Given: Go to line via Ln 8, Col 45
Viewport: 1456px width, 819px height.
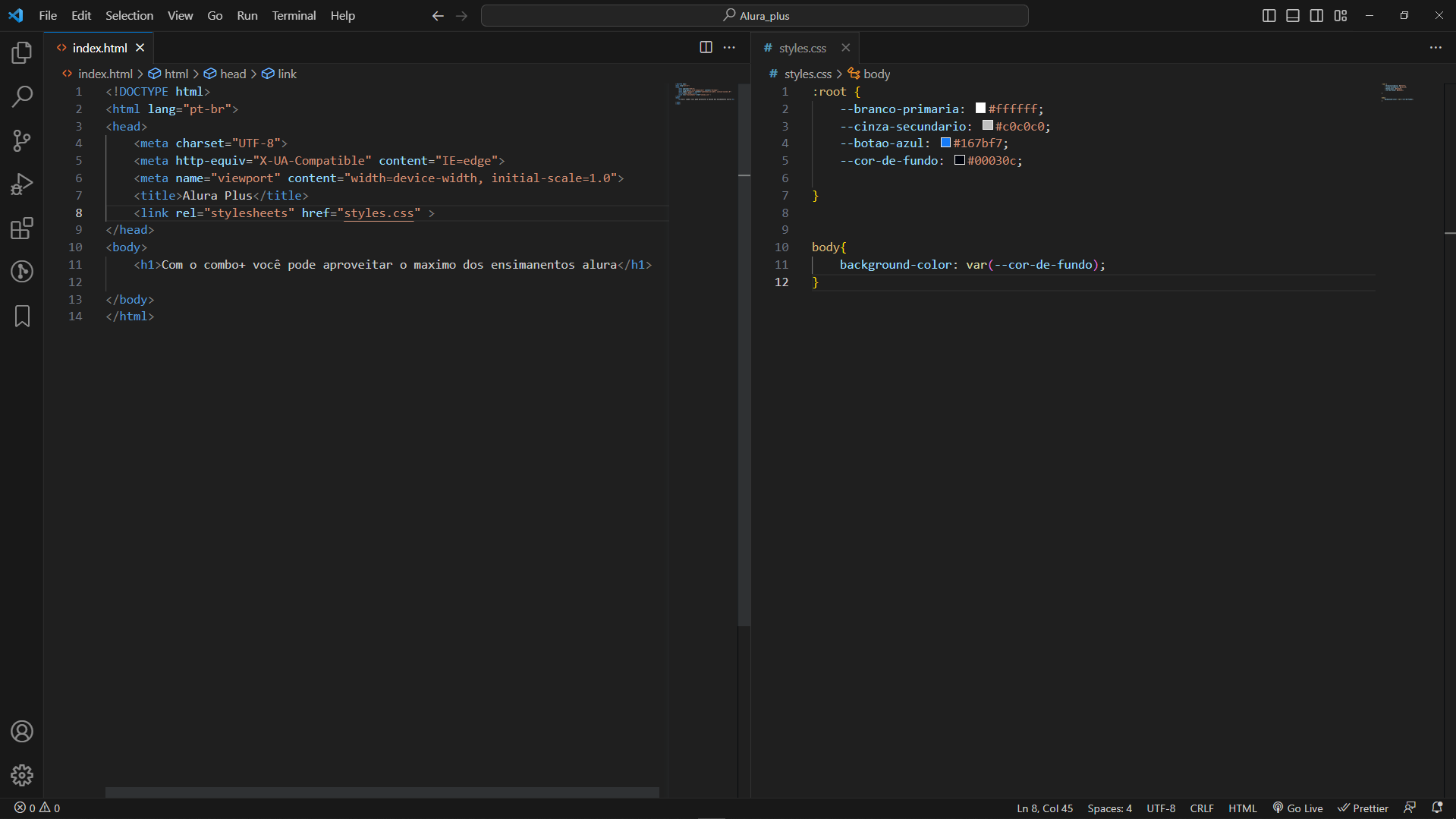Looking at the screenshot, I should 1045,808.
